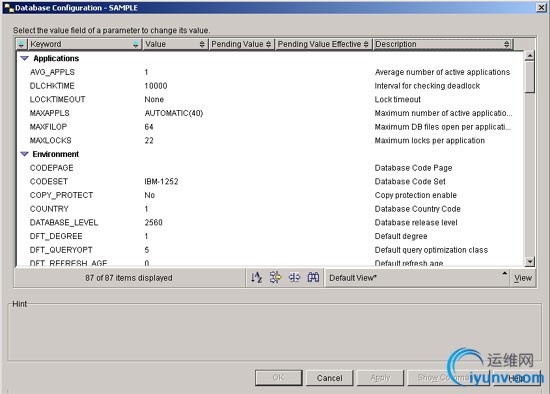The width and height of the screenshot is (550, 394).
Task: Click the scrollbar down arrow
Action: tap(529, 261)
